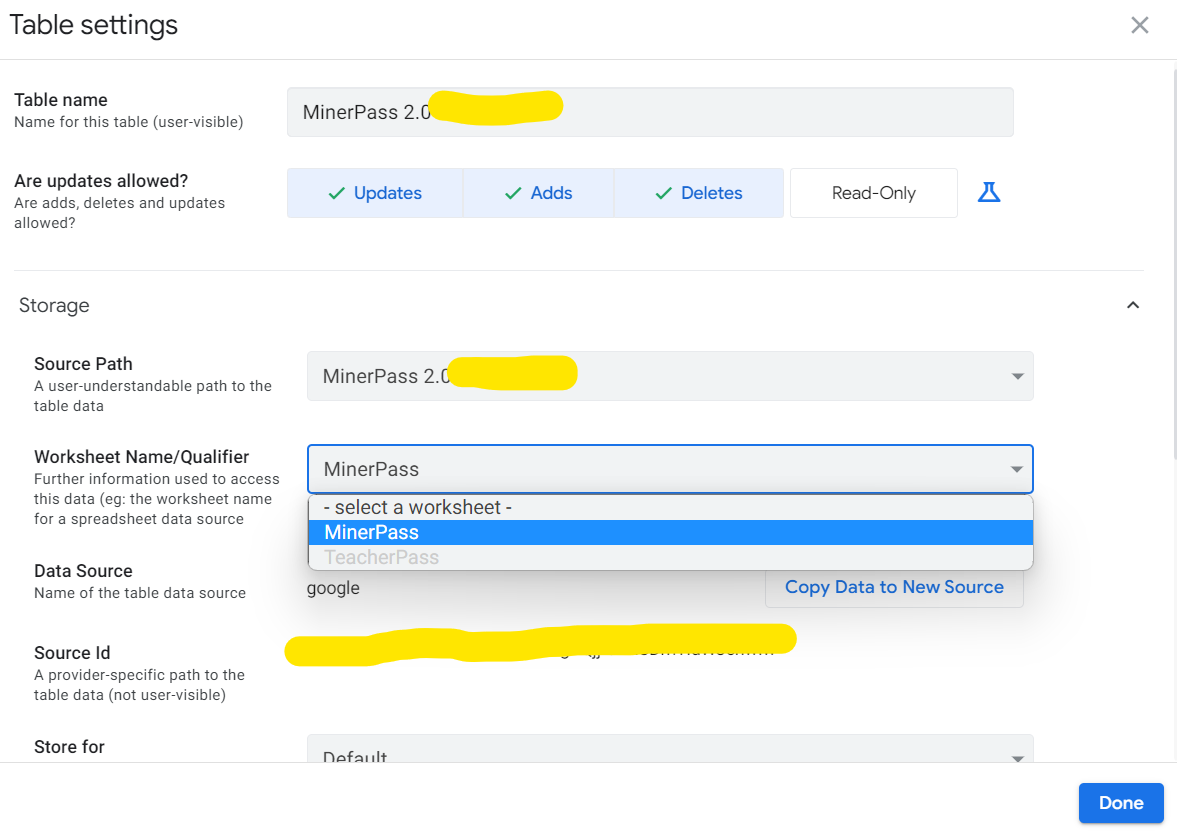The width and height of the screenshot is (1177, 836).
Task: Open the Worksheet Name/Qualifier dropdown
Action: coord(670,469)
